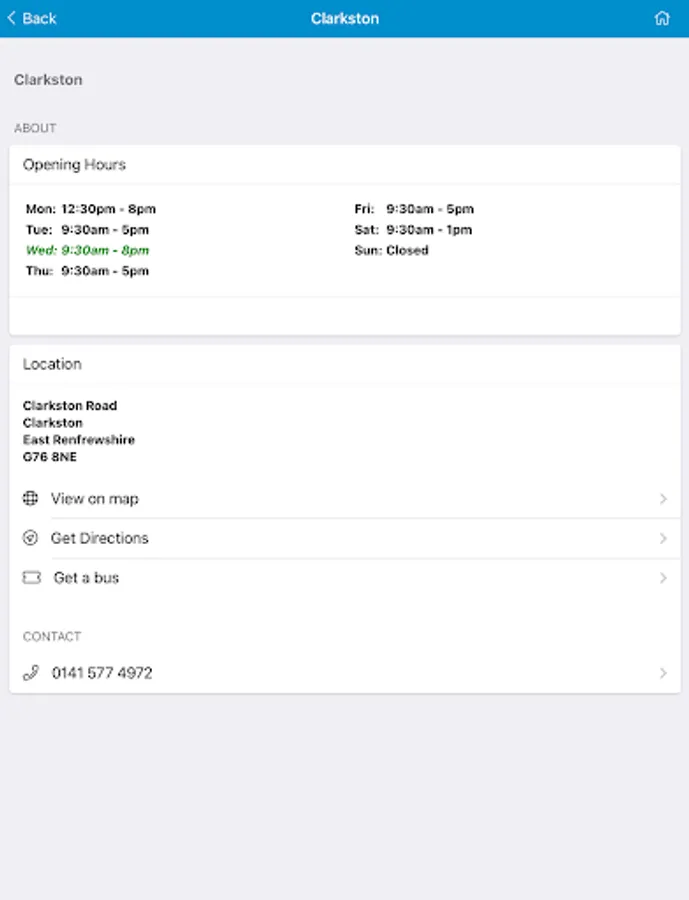Click the back arrow chevron icon
Screen dimensions: 689x900
[12, 18]
